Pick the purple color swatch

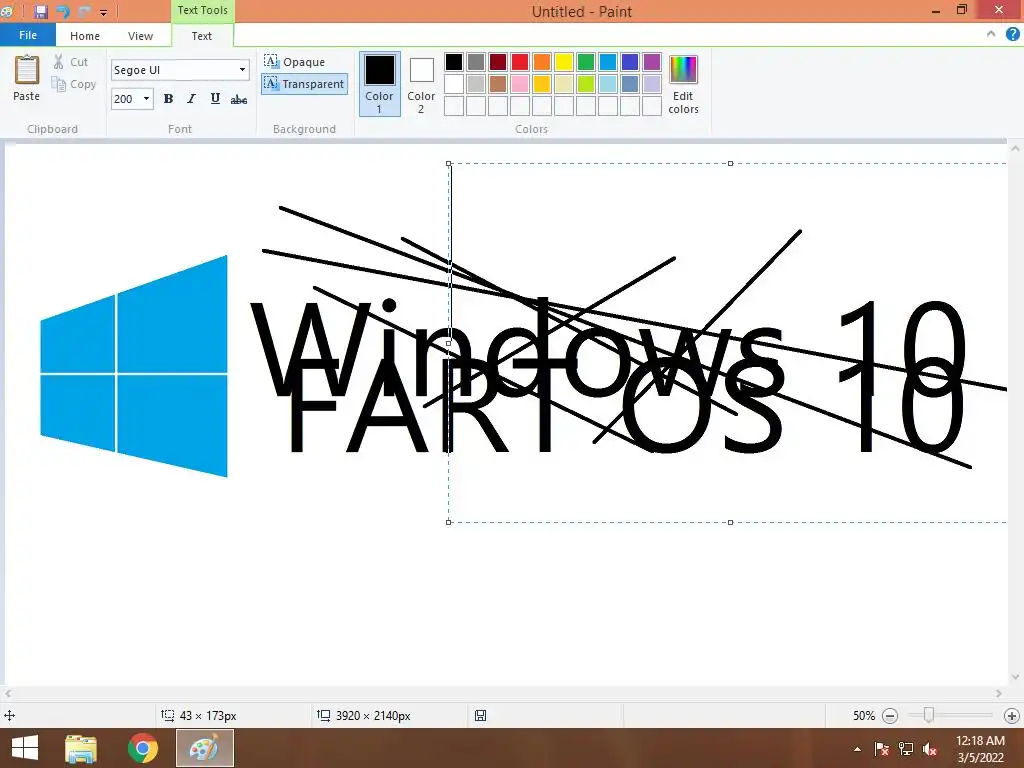click(x=652, y=62)
